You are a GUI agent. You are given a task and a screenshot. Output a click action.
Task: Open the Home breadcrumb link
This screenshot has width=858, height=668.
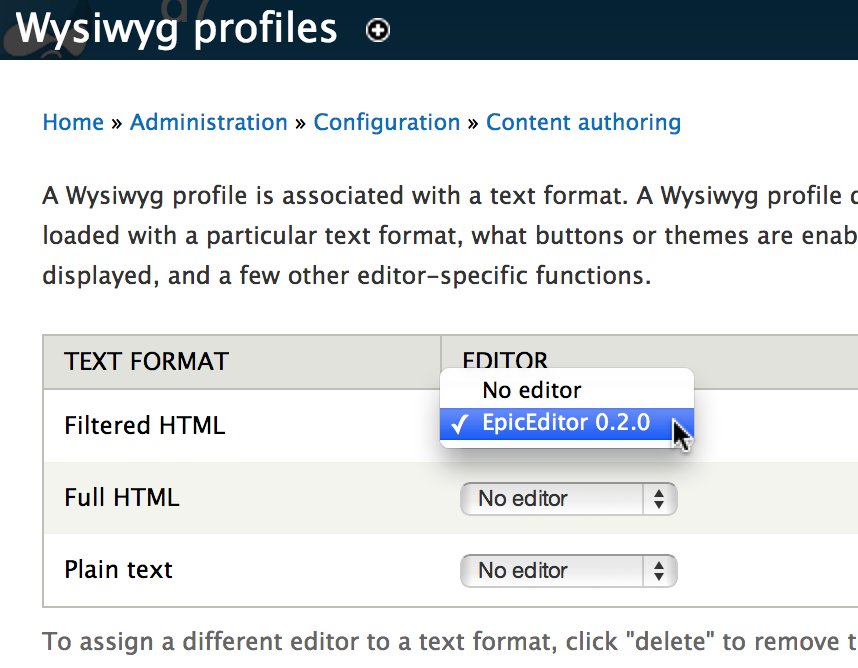(x=72, y=122)
